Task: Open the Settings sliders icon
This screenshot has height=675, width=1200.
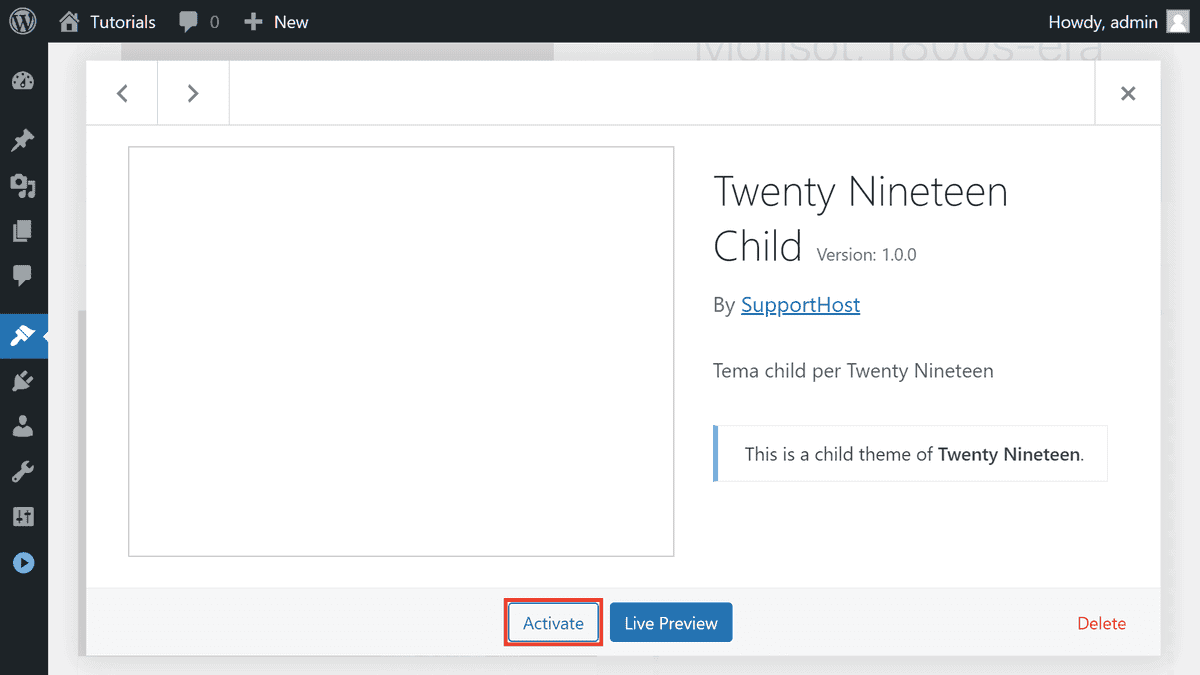Action: point(23,517)
